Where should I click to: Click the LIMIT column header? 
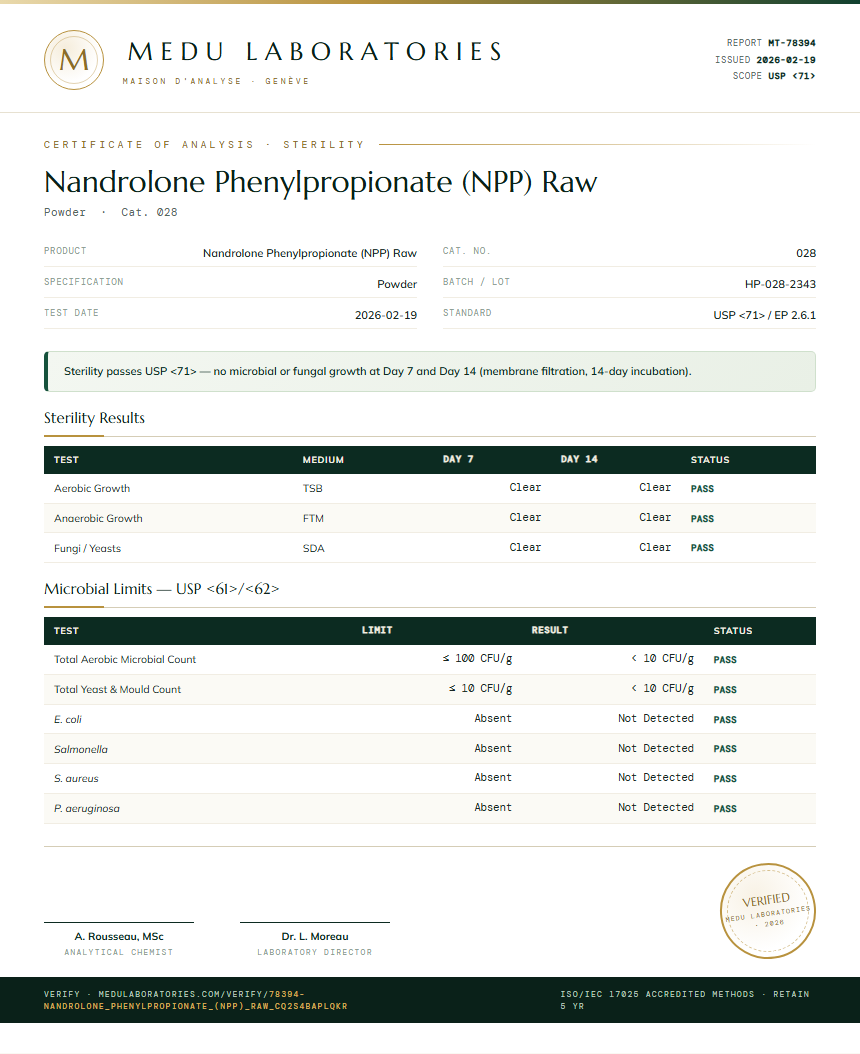click(377, 631)
